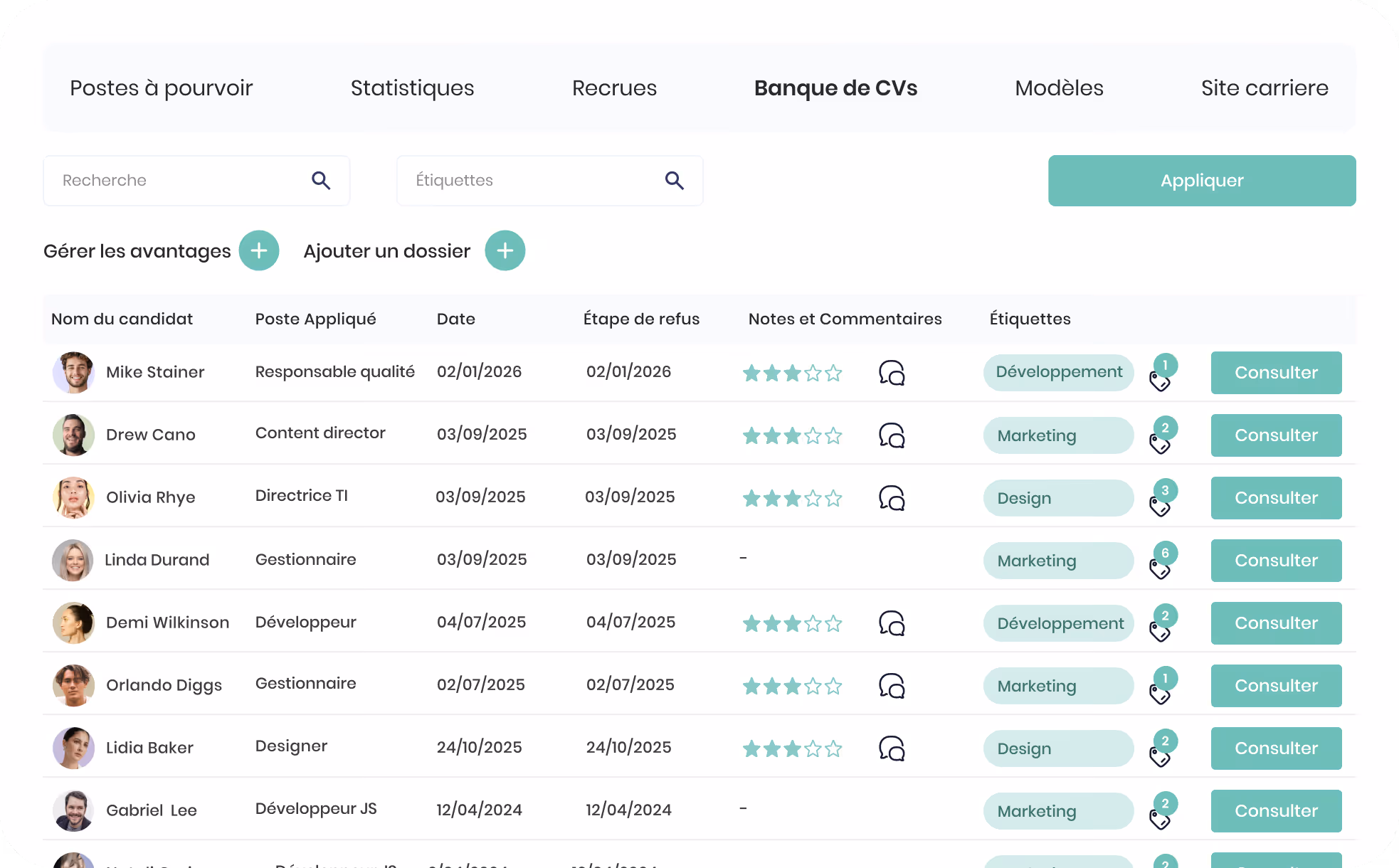The width and height of the screenshot is (1399, 868).
Task: Focus the Étiquettes filter field
Action: 550,181
